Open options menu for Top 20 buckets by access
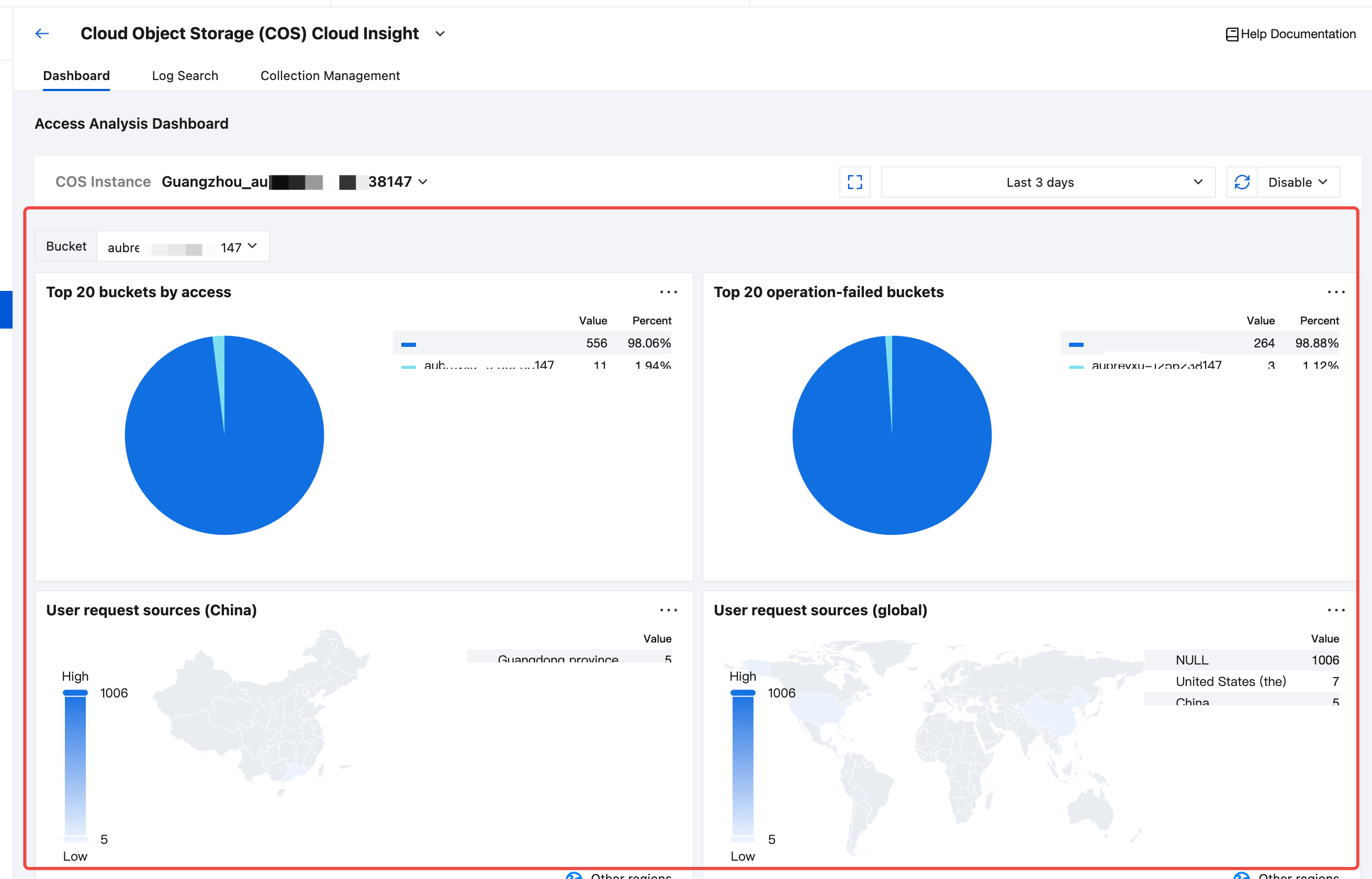 [668, 292]
